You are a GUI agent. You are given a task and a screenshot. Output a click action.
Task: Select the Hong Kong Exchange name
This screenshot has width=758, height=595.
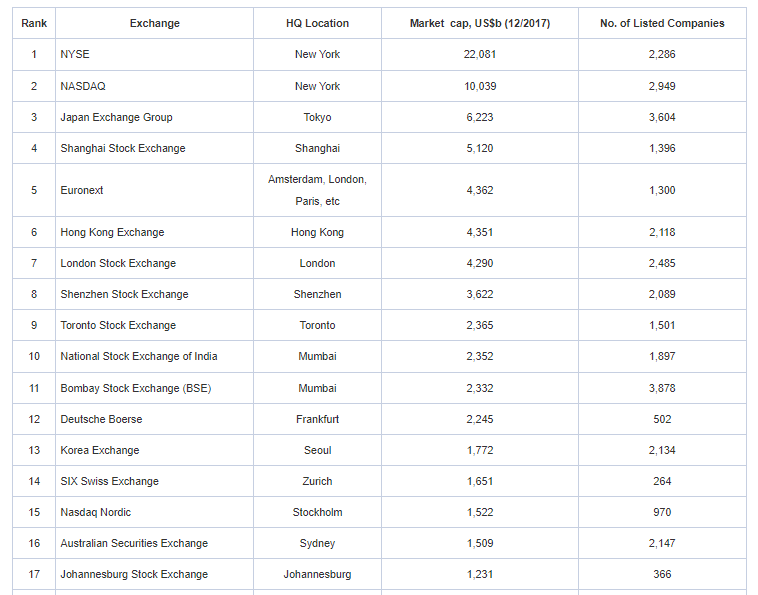pos(112,232)
